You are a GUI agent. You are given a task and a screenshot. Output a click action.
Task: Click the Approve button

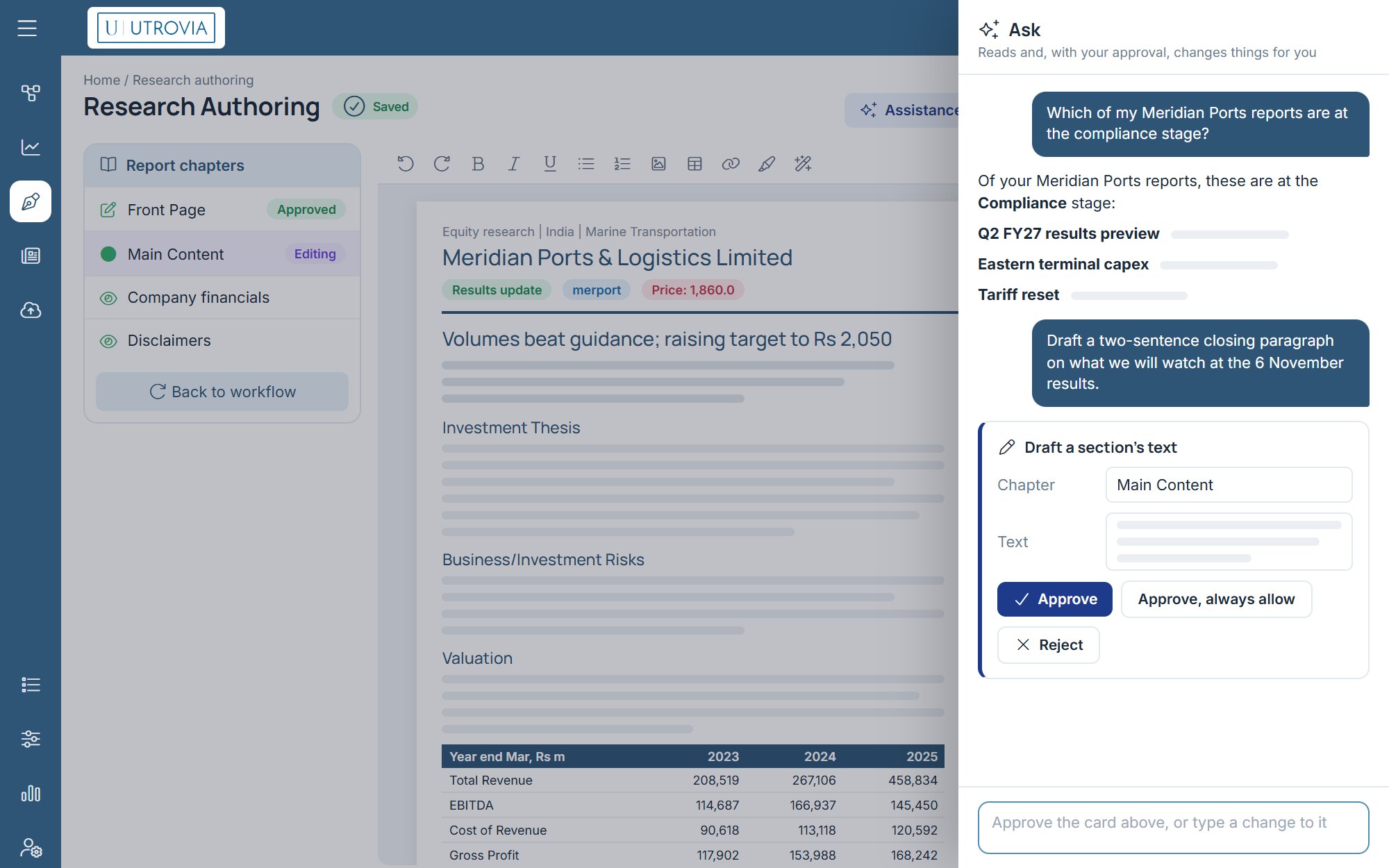(x=1054, y=599)
